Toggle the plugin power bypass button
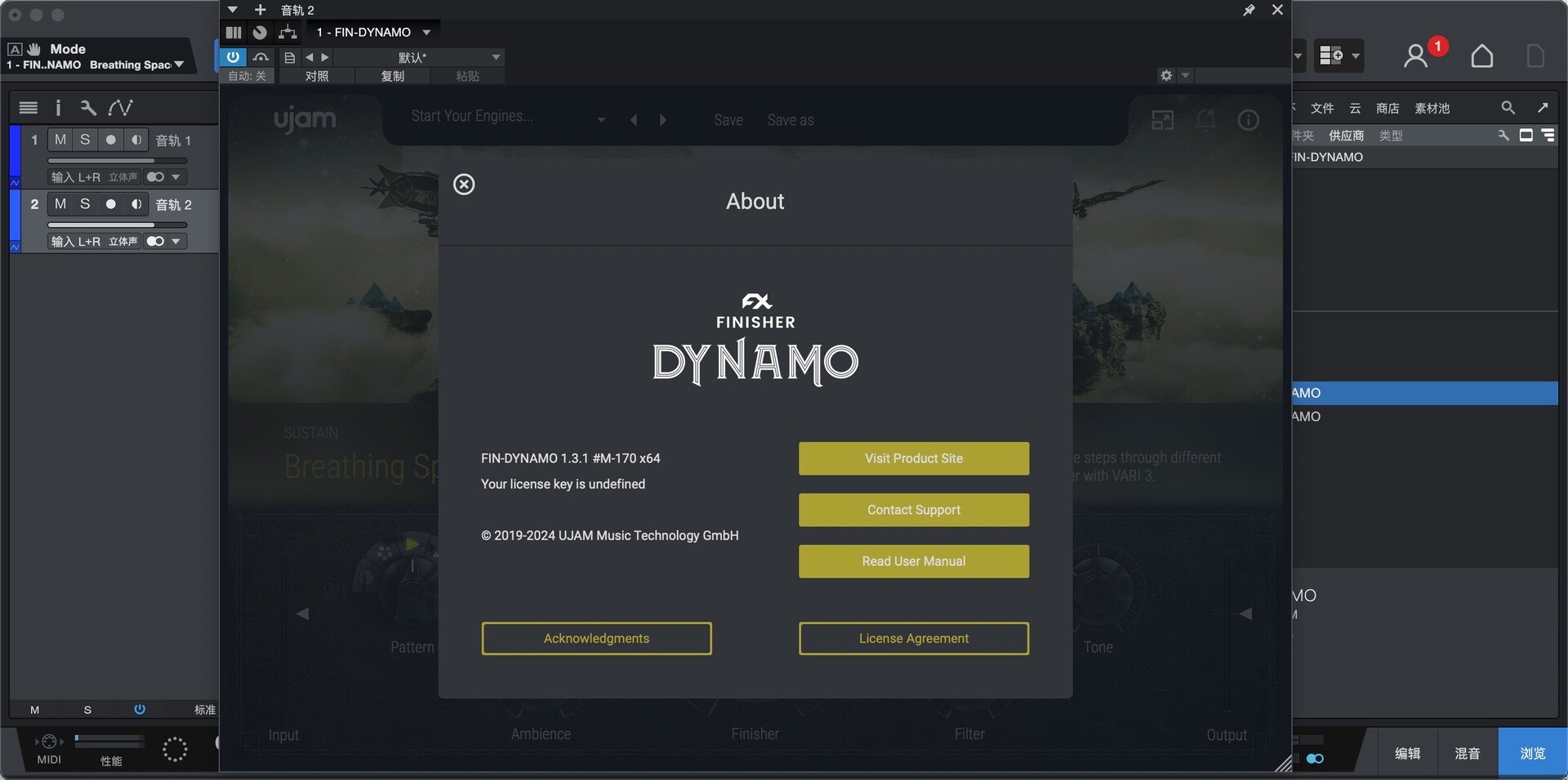1568x780 pixels. [x=233, y=57]
